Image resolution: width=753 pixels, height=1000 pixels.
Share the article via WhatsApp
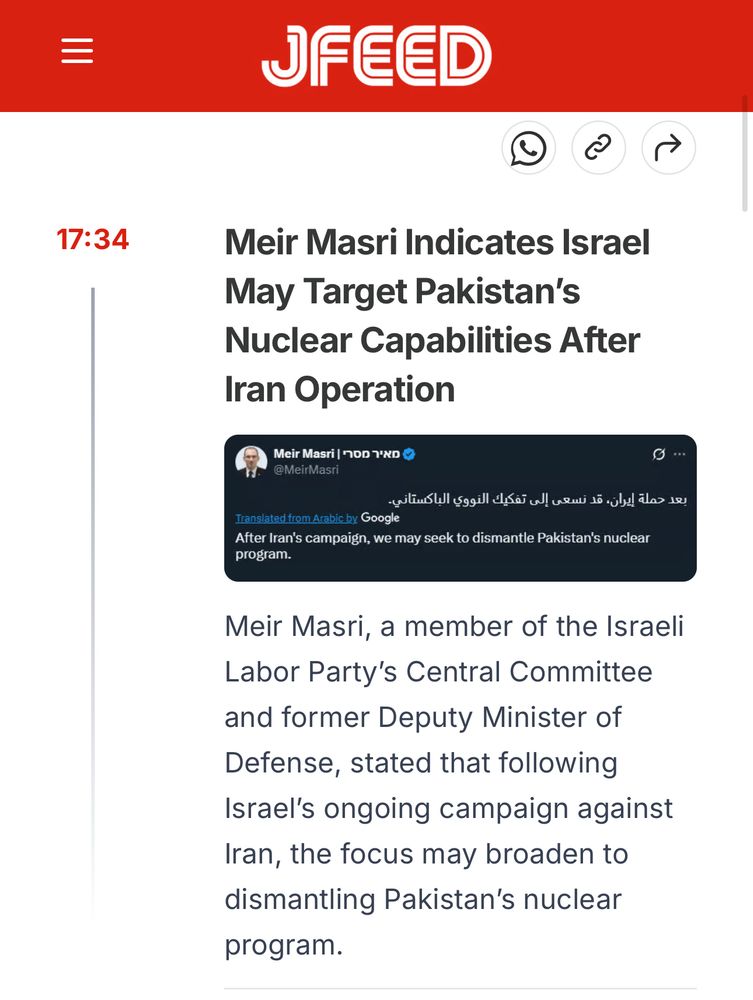(528, 147)
